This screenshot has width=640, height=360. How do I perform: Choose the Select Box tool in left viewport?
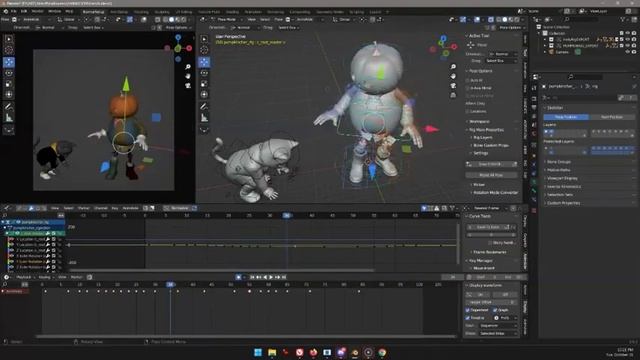[x=9, y=39]
